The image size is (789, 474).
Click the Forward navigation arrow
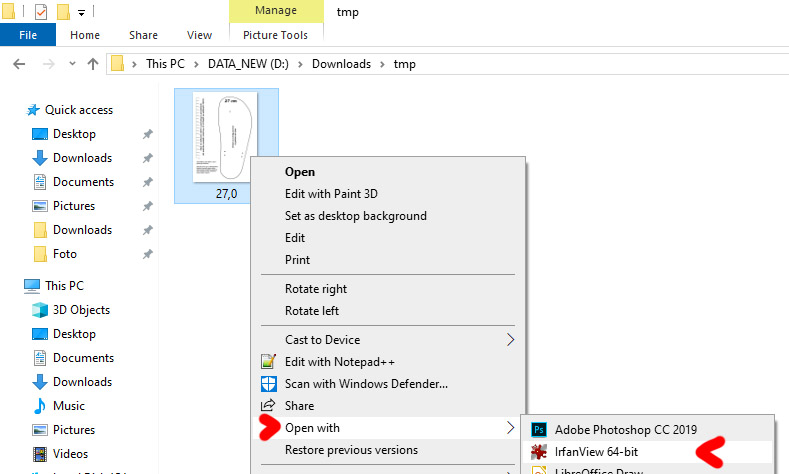click(x=48, y=64)
